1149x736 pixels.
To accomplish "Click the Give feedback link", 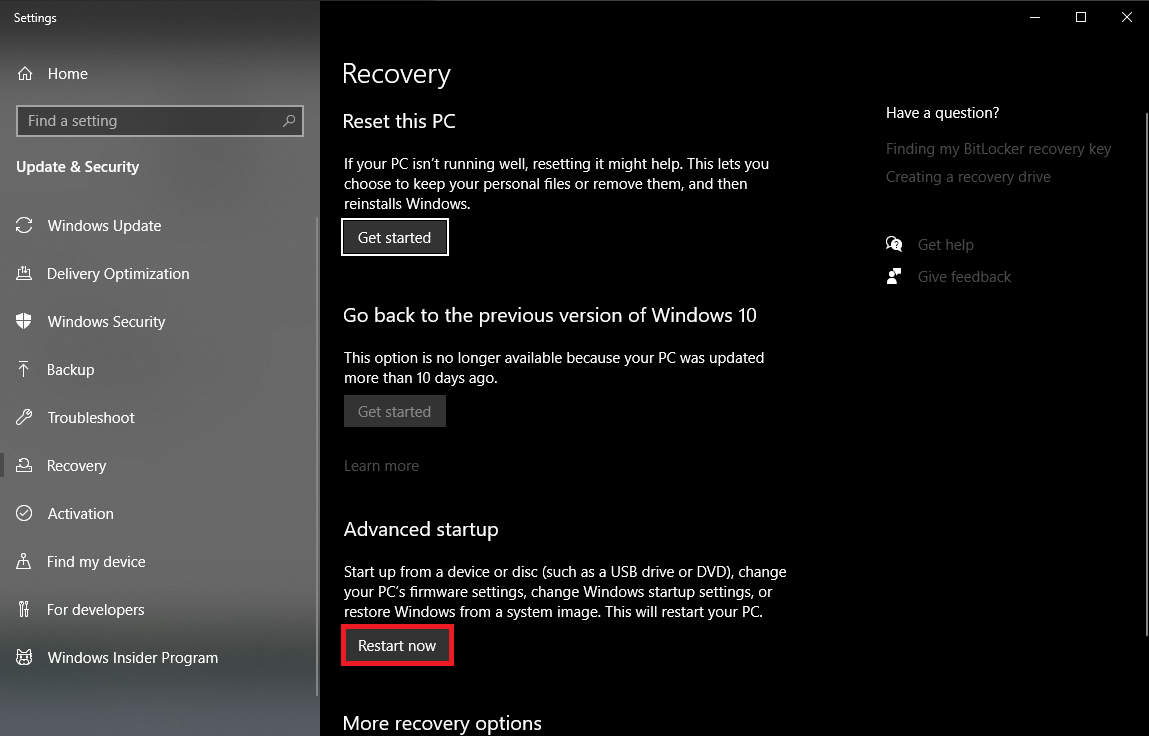I will [x=964, y=277].
